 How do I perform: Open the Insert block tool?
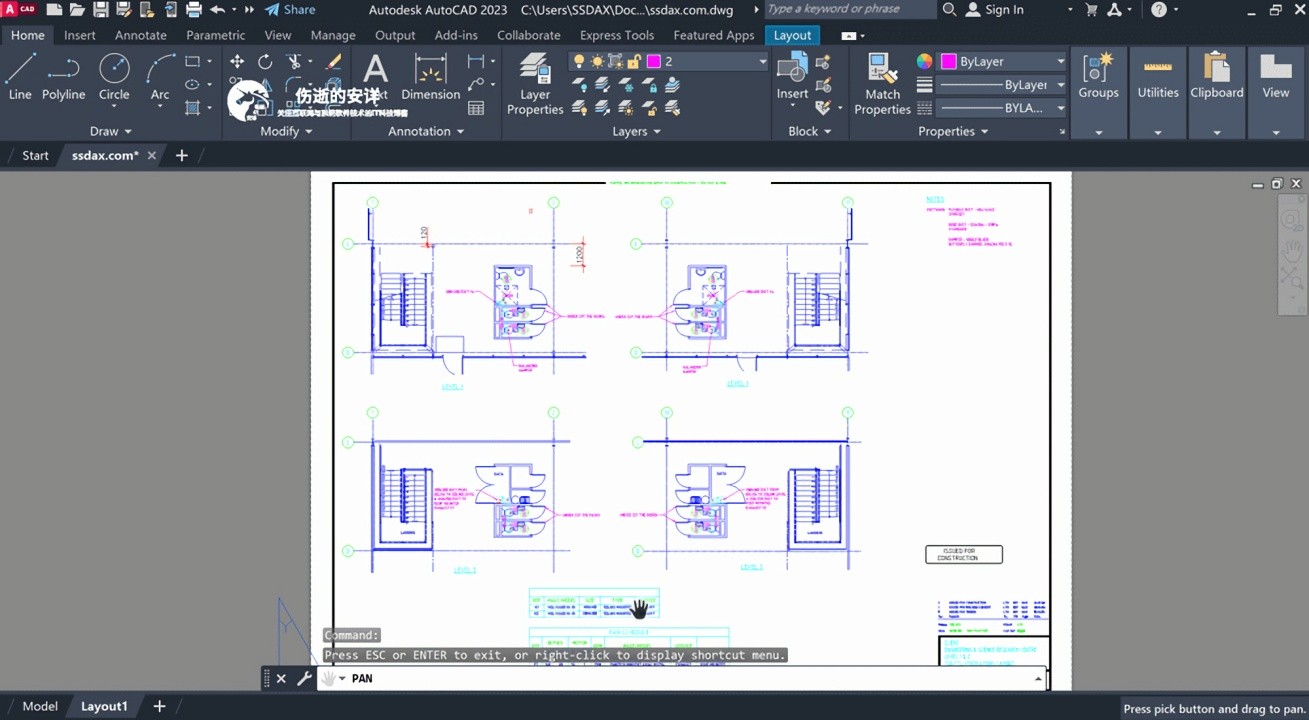[792, 77]
